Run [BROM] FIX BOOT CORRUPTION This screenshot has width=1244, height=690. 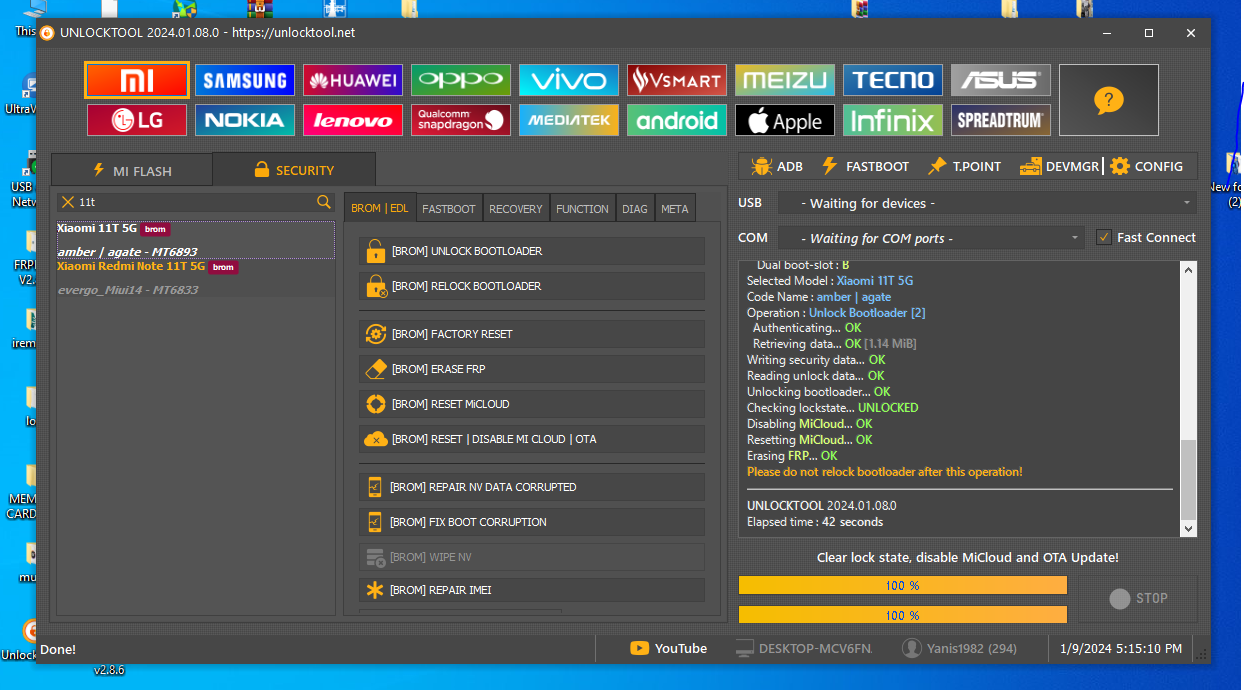click(532, 522)
